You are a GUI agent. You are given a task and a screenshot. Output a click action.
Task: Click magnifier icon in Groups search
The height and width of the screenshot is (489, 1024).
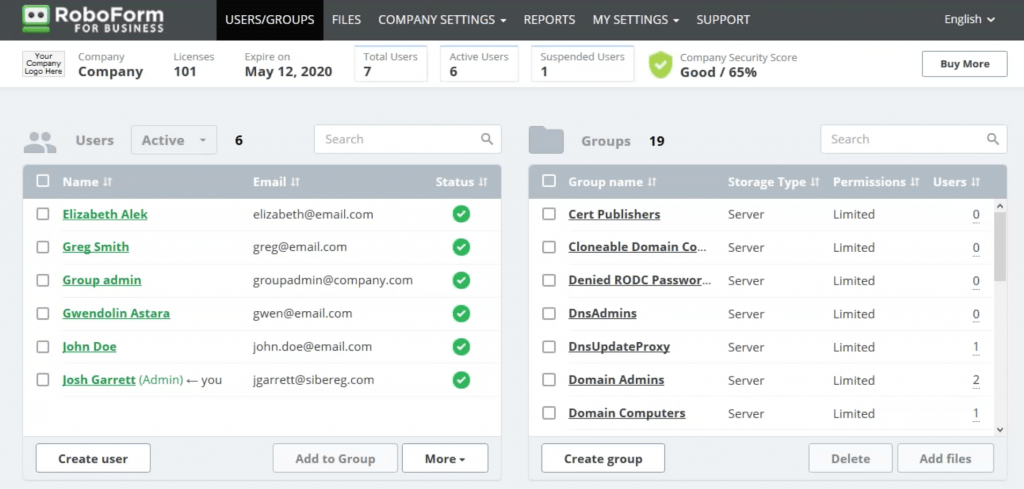[993, 140]
